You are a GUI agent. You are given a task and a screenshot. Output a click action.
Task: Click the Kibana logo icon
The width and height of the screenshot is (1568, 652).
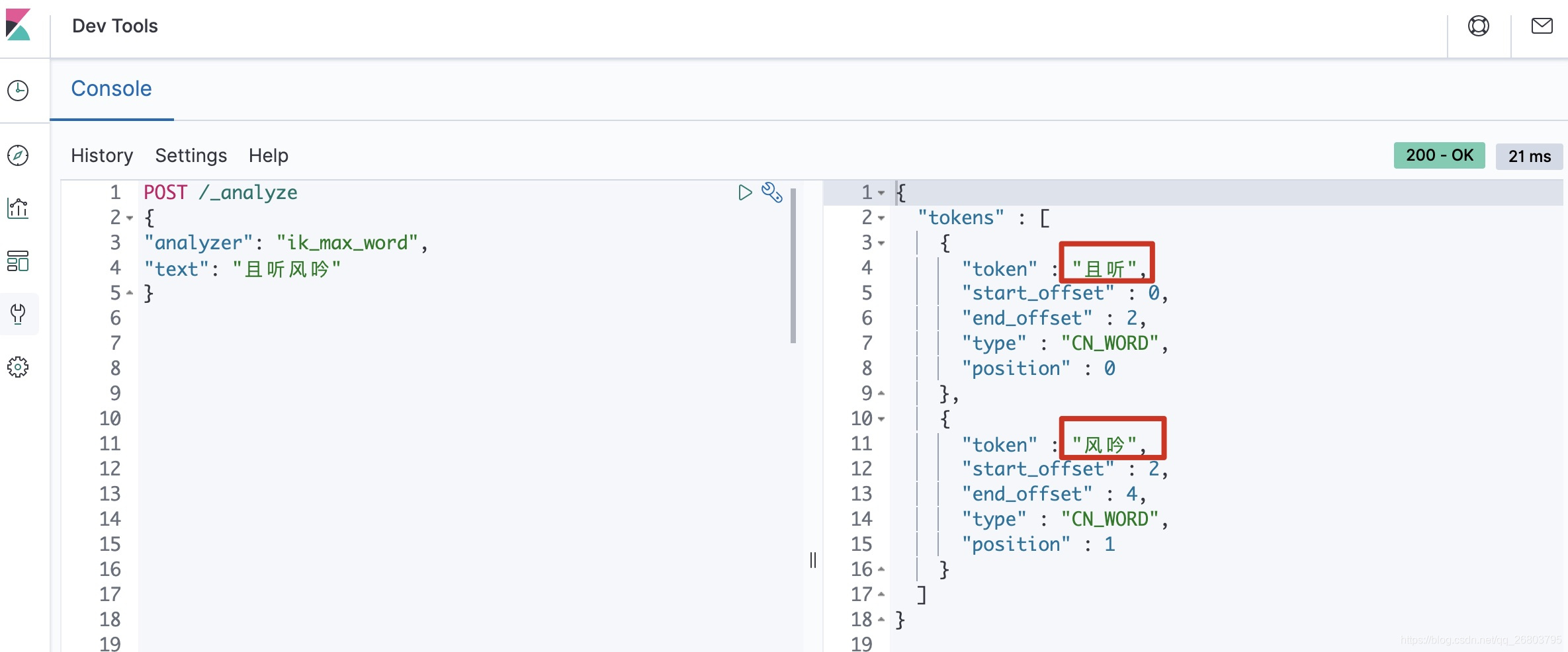pyautogui.click(x=19, y=24)
